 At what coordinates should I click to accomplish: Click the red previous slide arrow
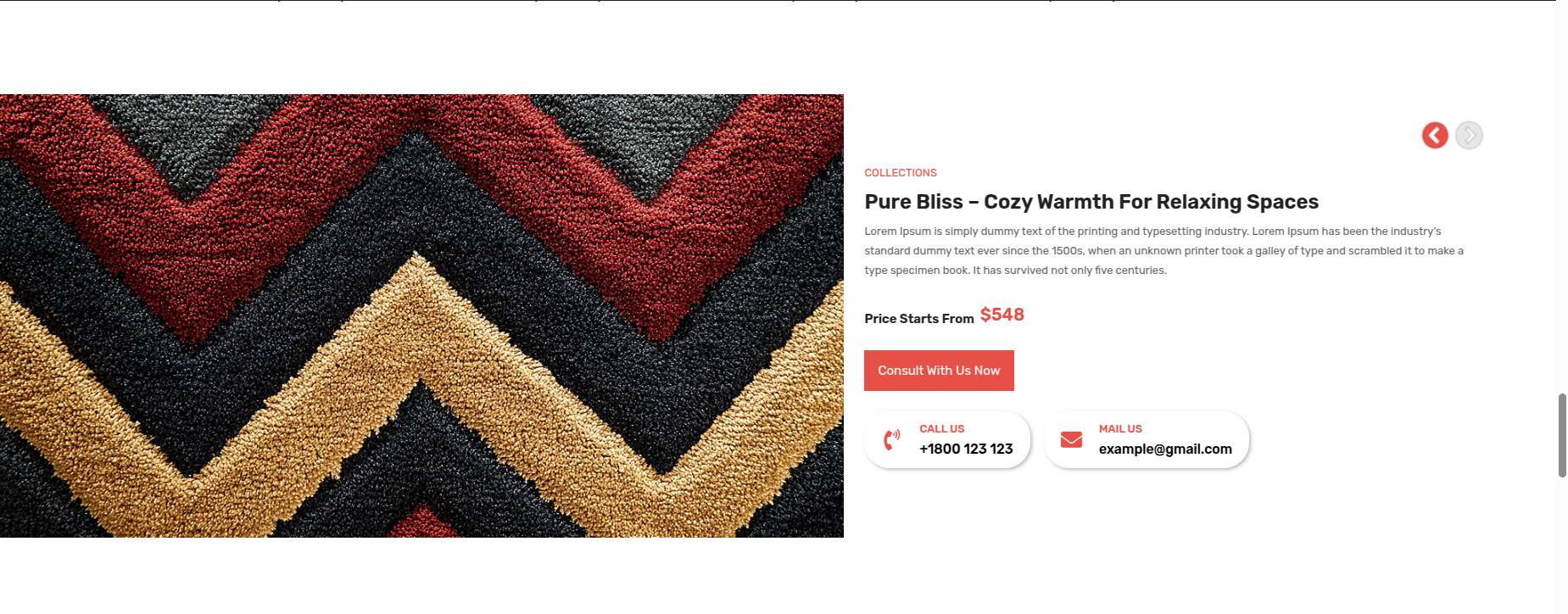(x=1435, y=135)
